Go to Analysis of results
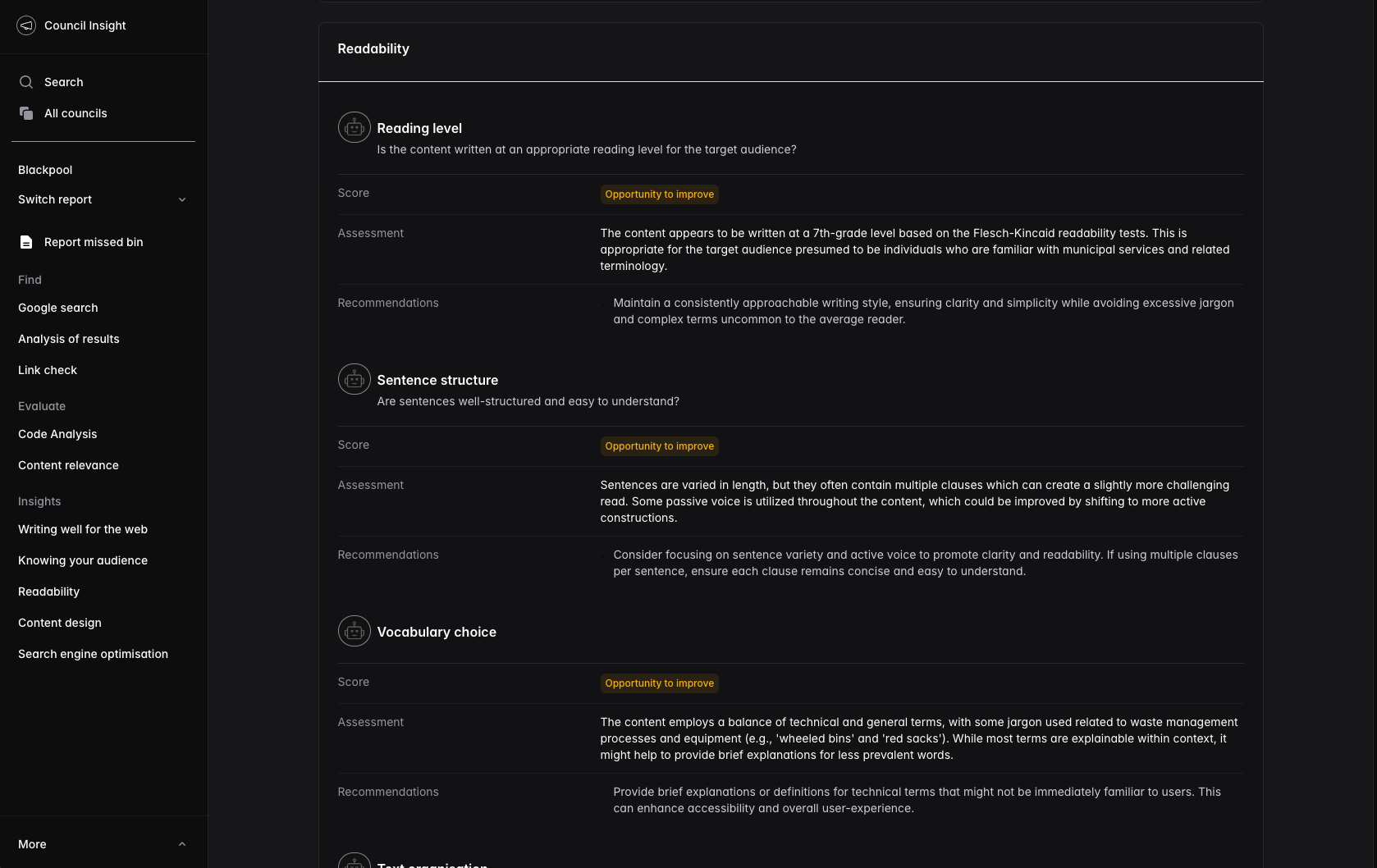The height and width of the screenshot is (868, 1377). [69, 339]
